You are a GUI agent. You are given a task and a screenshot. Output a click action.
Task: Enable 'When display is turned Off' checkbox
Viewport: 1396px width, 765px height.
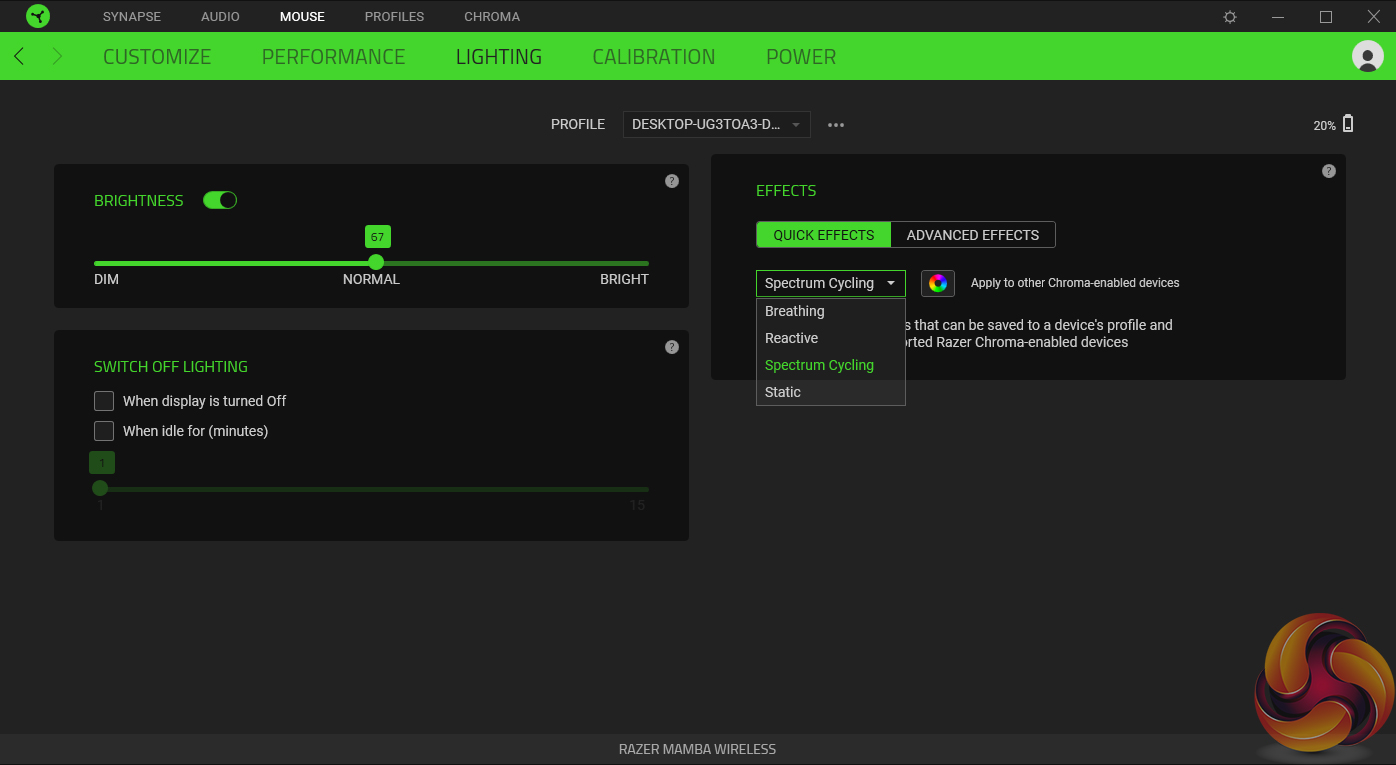pyautogui.click(x=104, y=401)
